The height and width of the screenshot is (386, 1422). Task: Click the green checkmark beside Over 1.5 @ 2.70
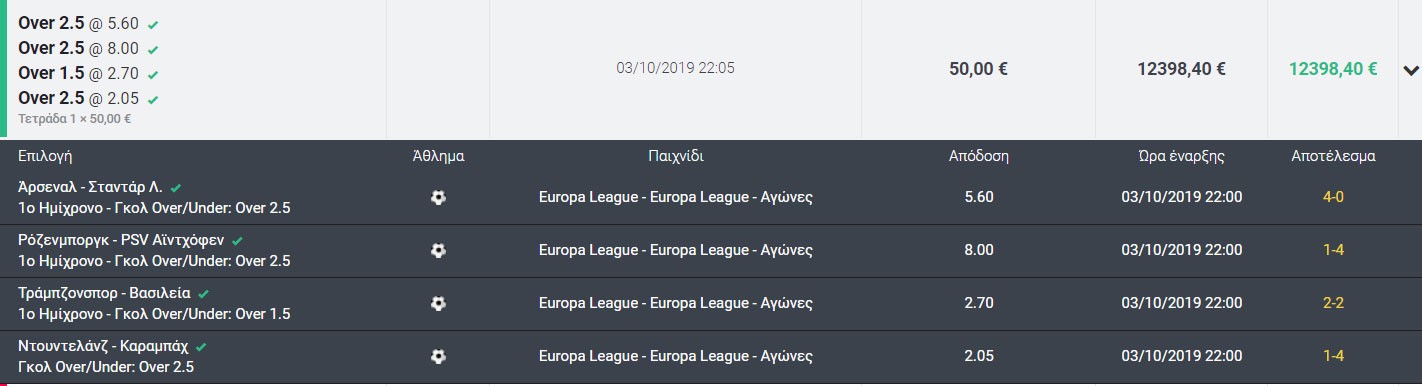153,74
